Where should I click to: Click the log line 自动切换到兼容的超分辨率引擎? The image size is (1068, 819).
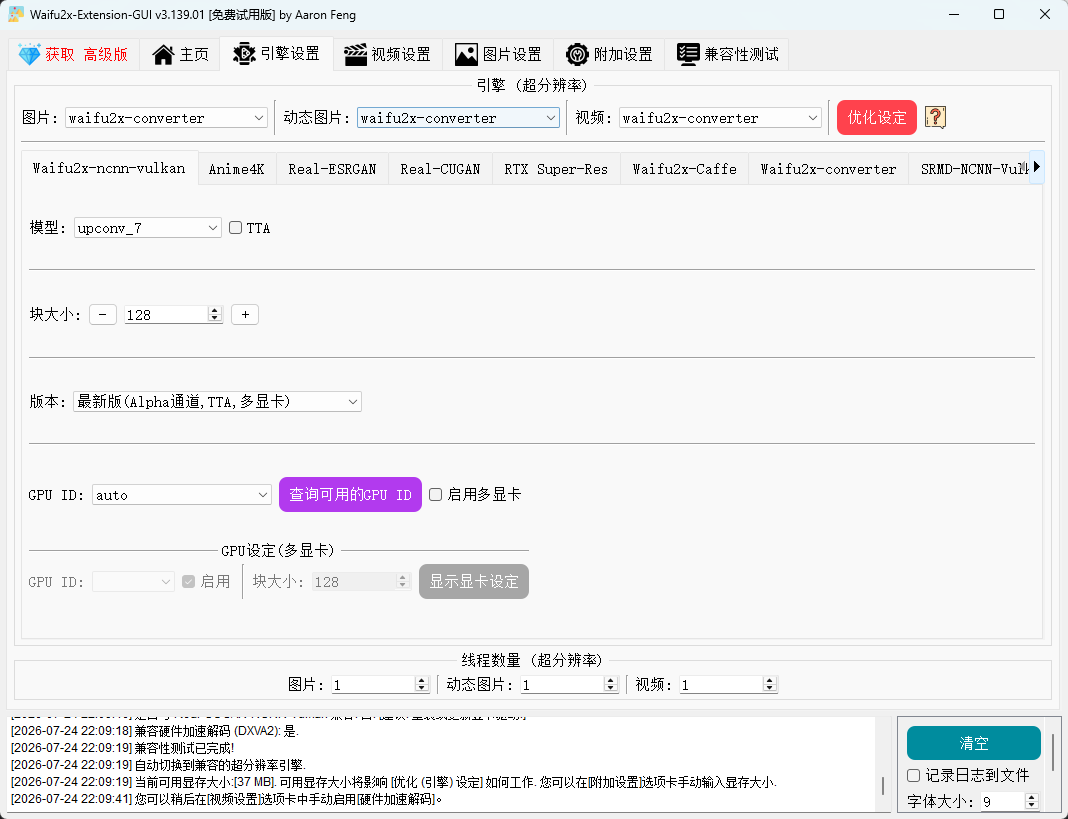coord(158,765)
